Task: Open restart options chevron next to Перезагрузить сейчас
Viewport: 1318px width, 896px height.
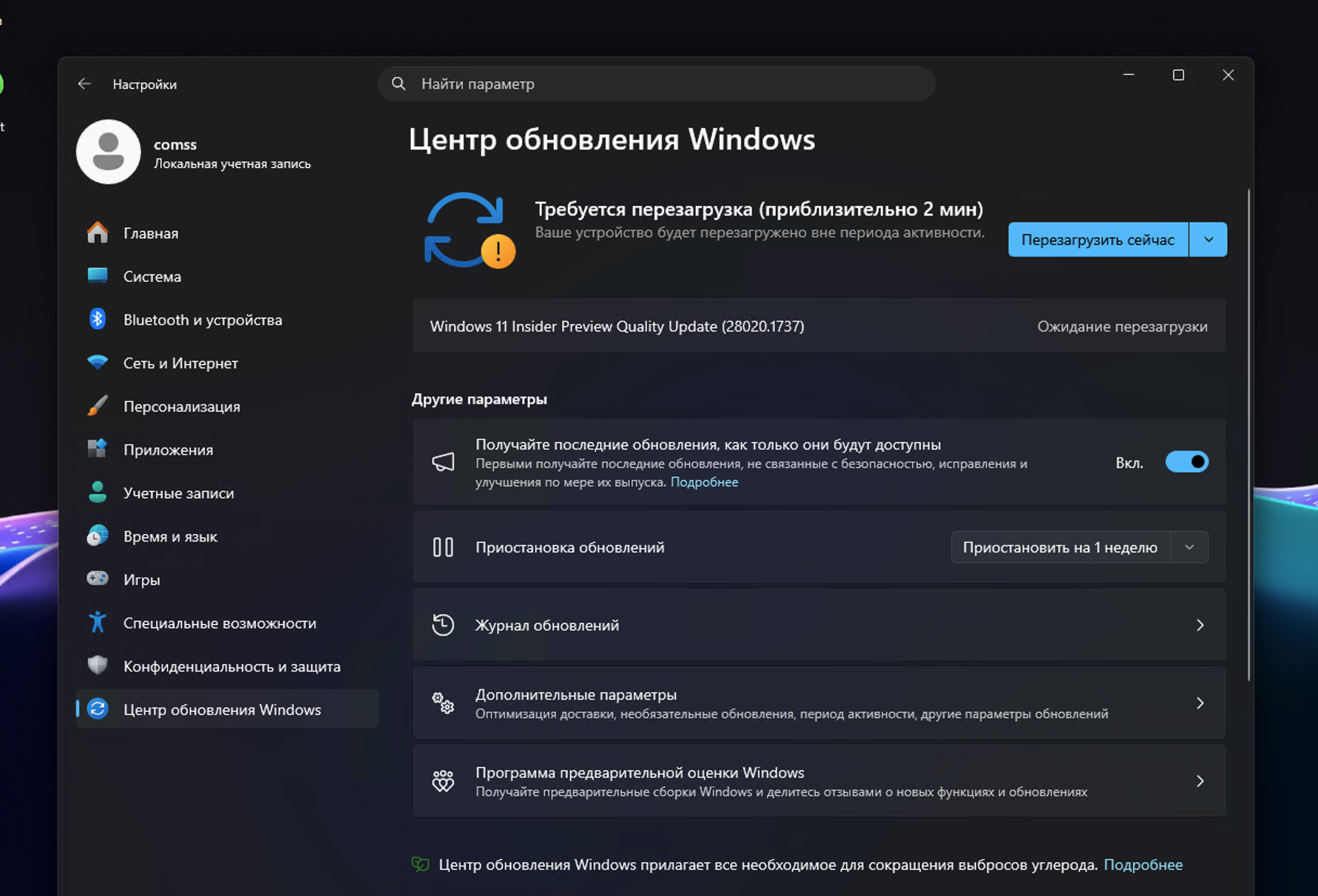Action: click(1208, 239)
